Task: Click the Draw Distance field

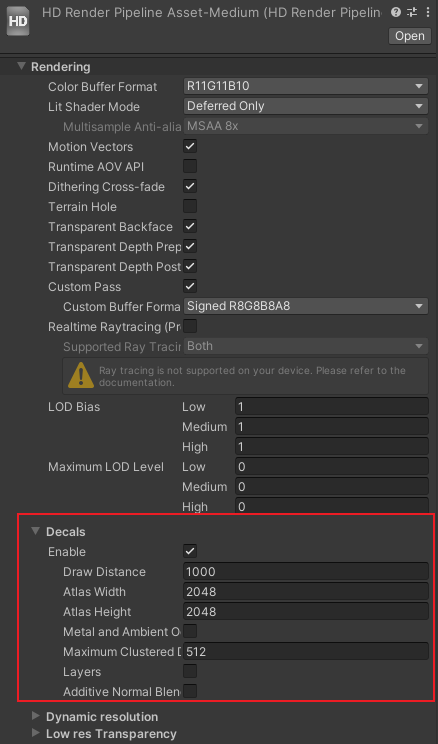Action: pos(306,571)
